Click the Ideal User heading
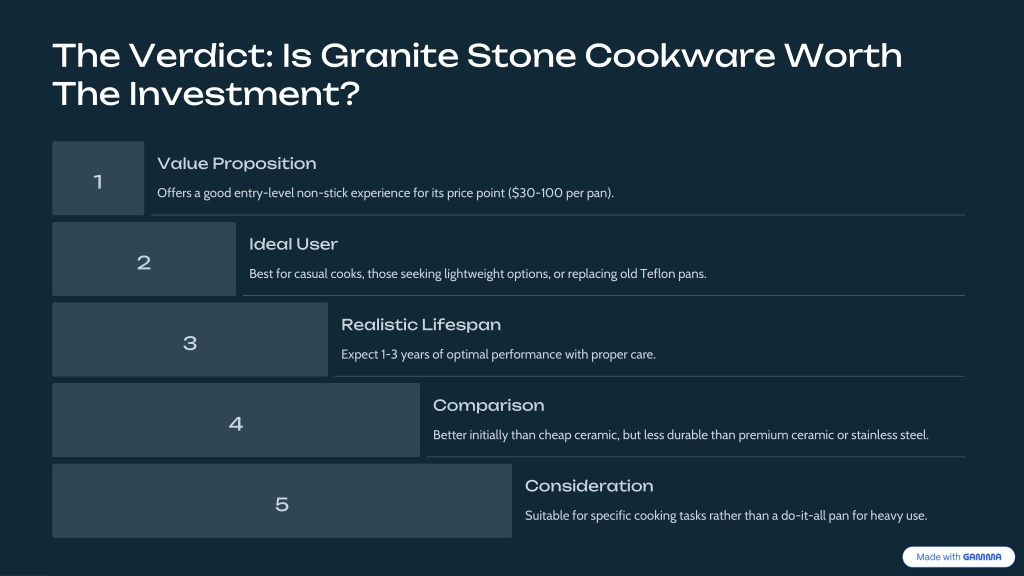Screen dimensions: 1024x576 click(293, 244)
